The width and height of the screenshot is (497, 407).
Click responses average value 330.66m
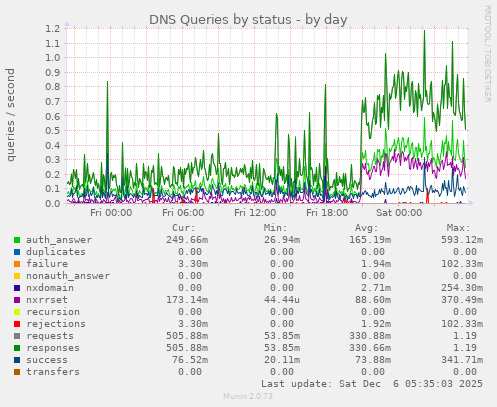click(x=370, y=348)
